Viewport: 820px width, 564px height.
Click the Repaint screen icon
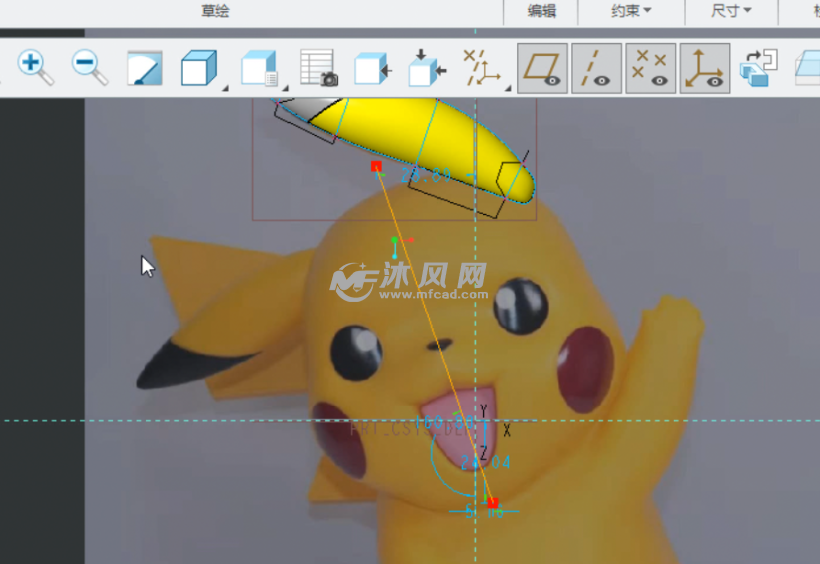point(145,68)
